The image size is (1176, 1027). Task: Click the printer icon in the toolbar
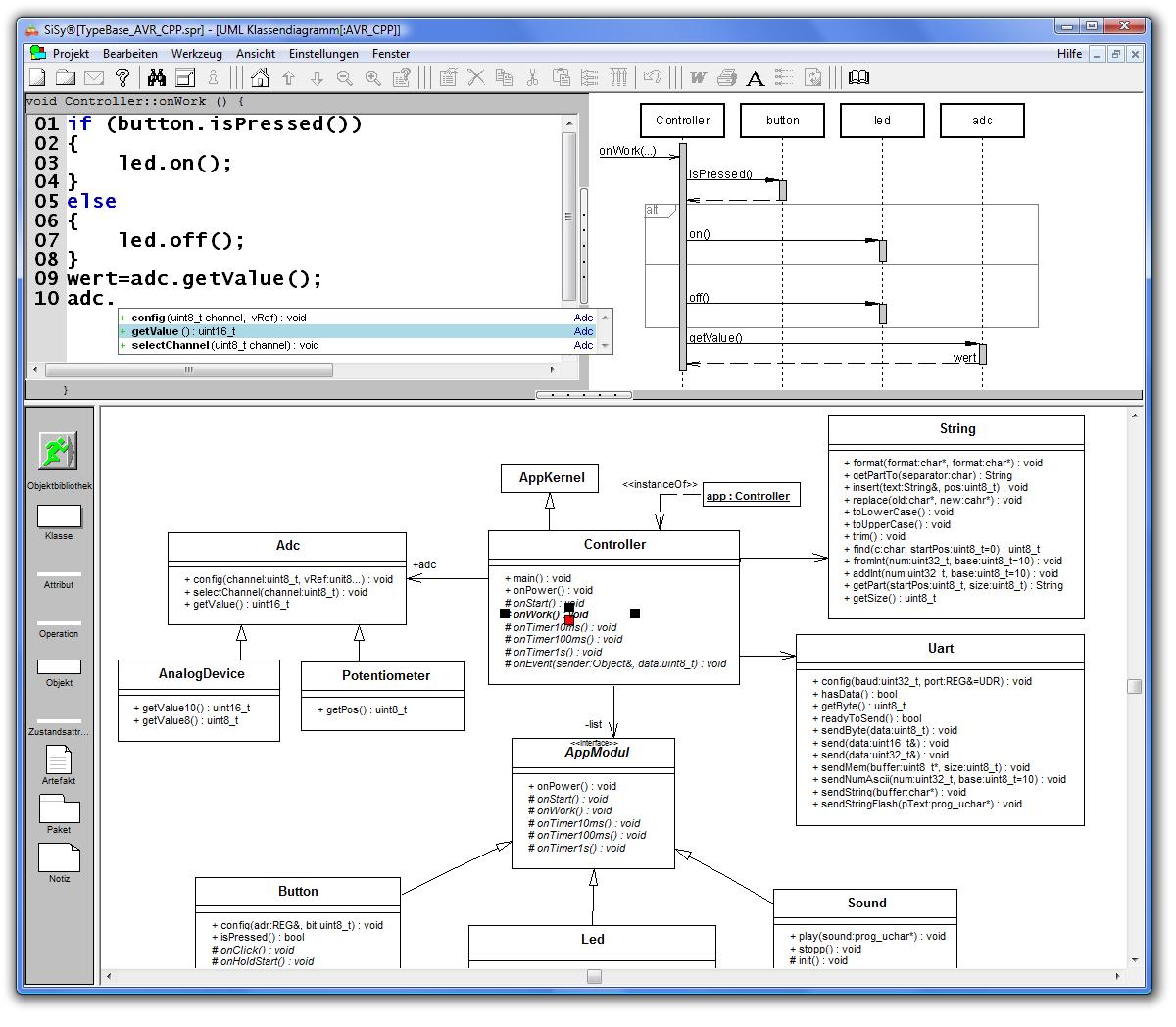pyautogui.click(x=726, y=77)
